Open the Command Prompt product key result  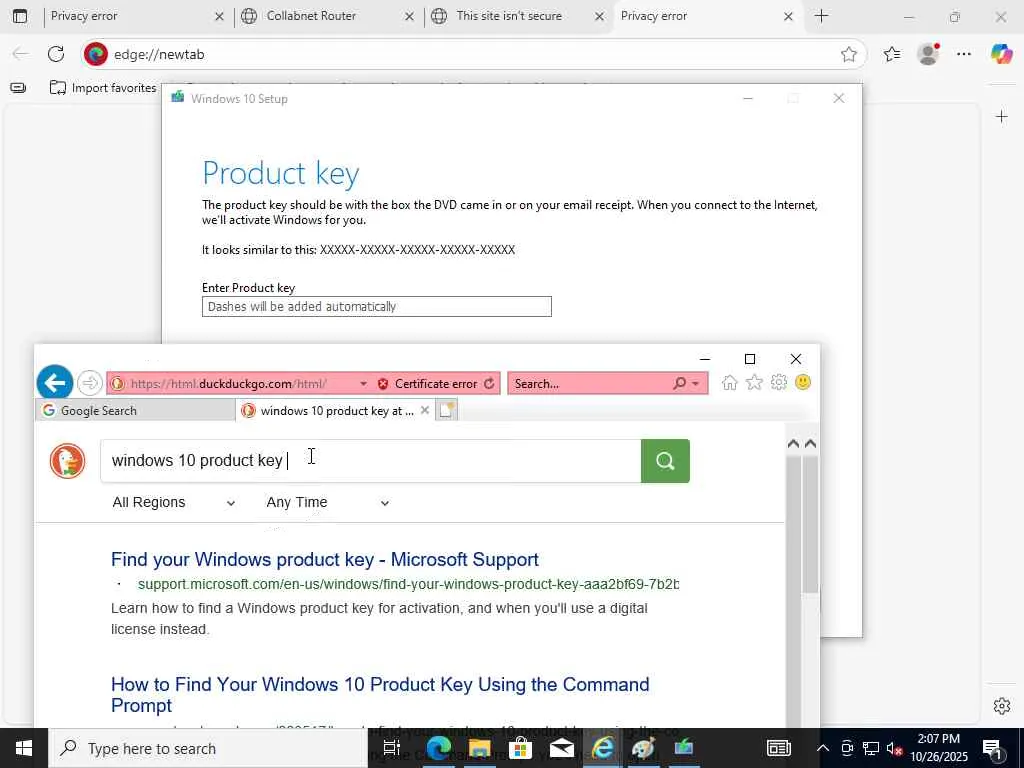tap(380, 694)
